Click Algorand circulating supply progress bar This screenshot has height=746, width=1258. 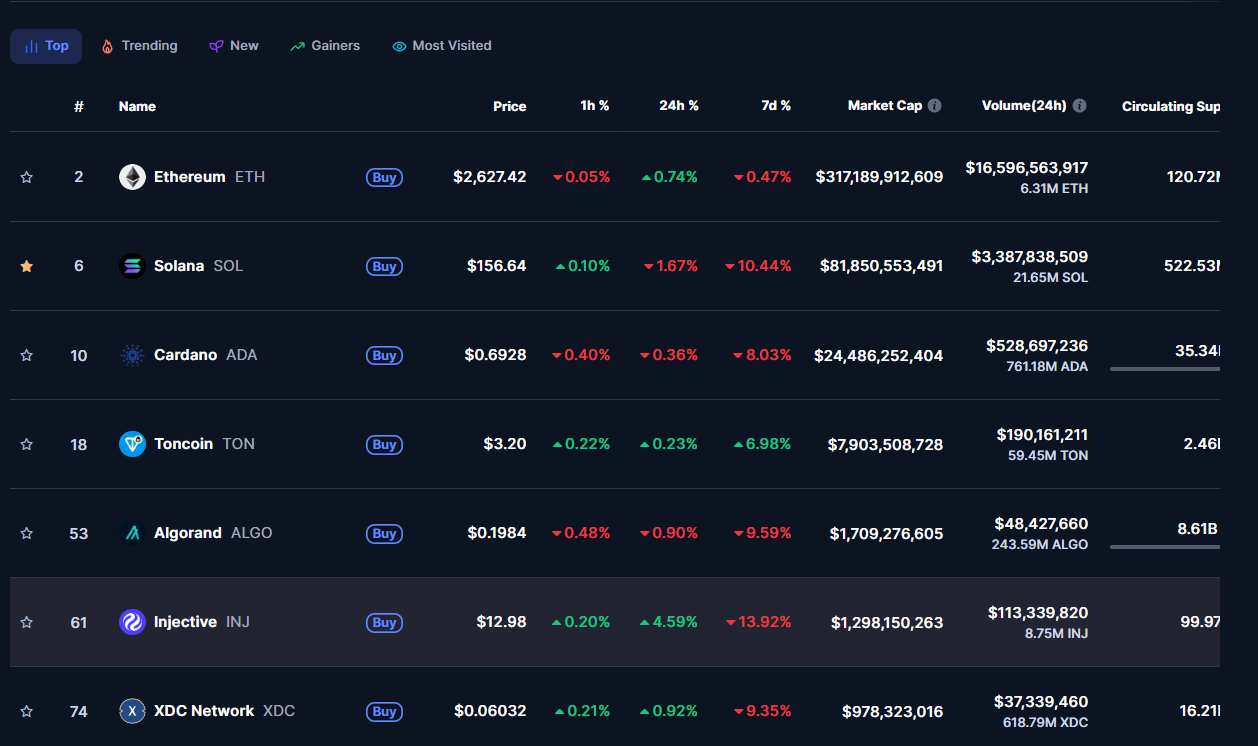(x=1165, y=547)
